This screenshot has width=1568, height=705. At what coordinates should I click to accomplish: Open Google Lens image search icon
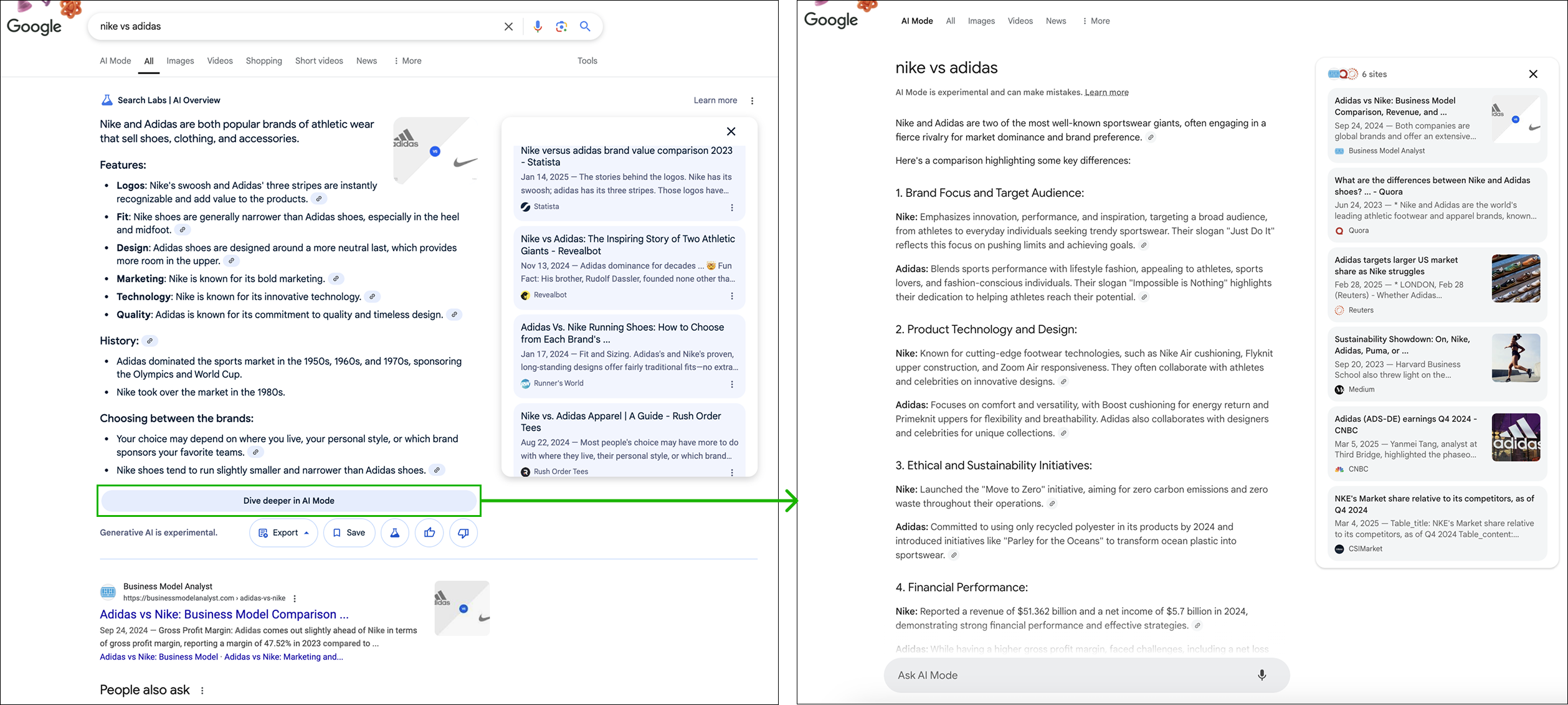click(561, 26)
